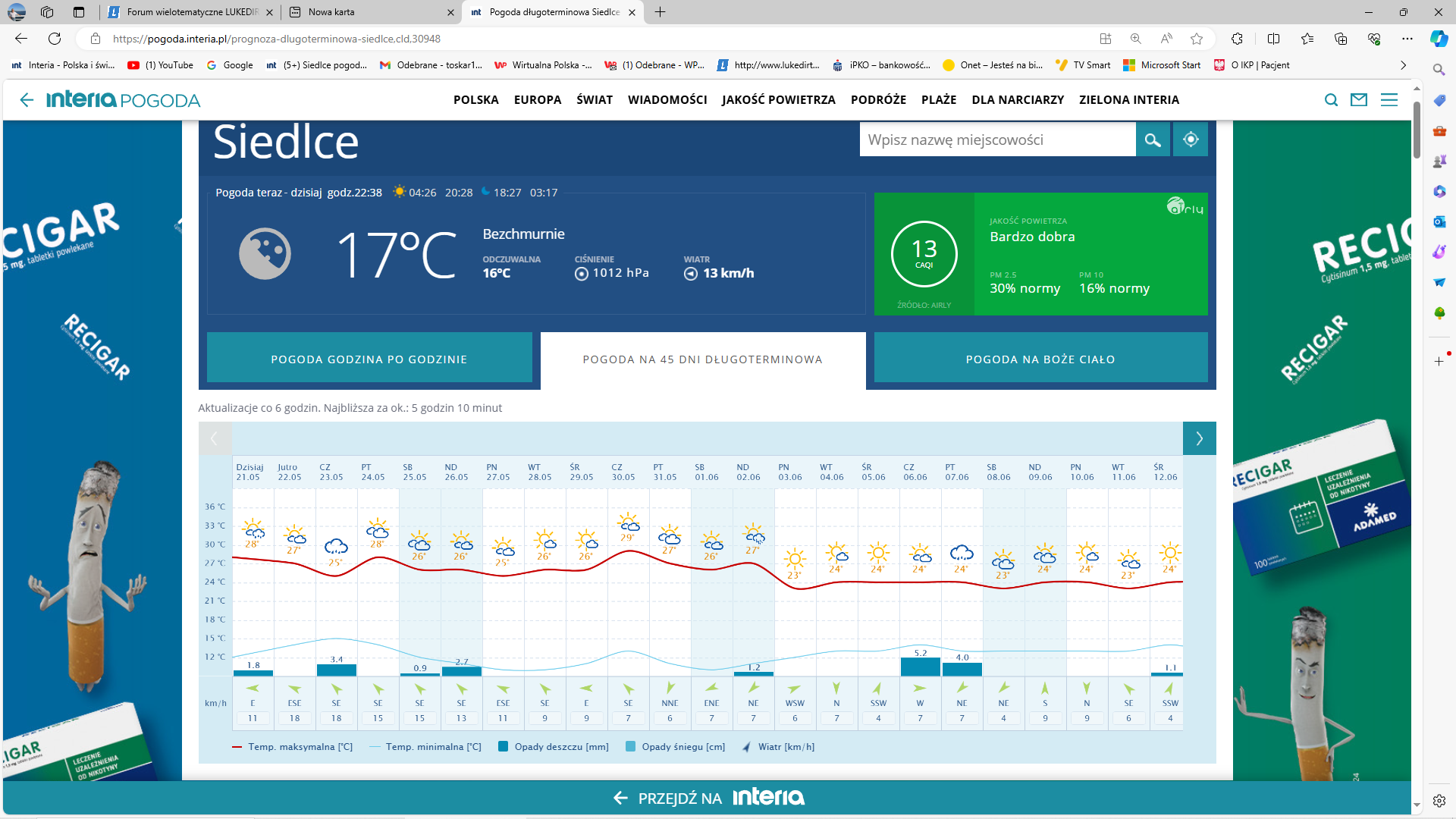Open Pogoda na Boże Ciało tab
This screenshot has height=819, width=1456.
coord(1040,359)
